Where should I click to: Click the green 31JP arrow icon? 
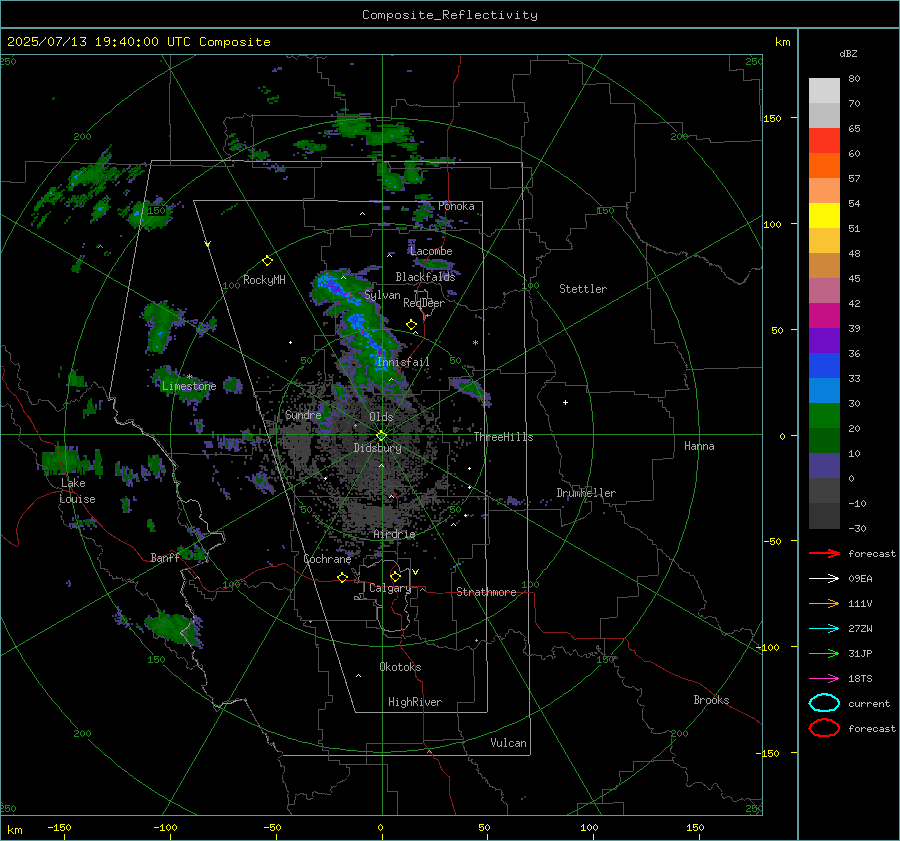point(824,653)
